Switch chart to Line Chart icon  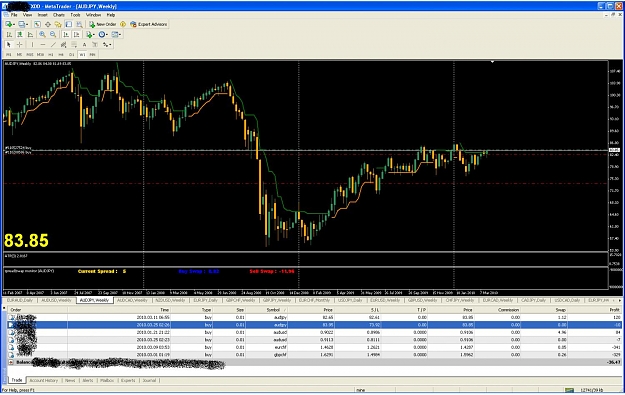point(30,35)
